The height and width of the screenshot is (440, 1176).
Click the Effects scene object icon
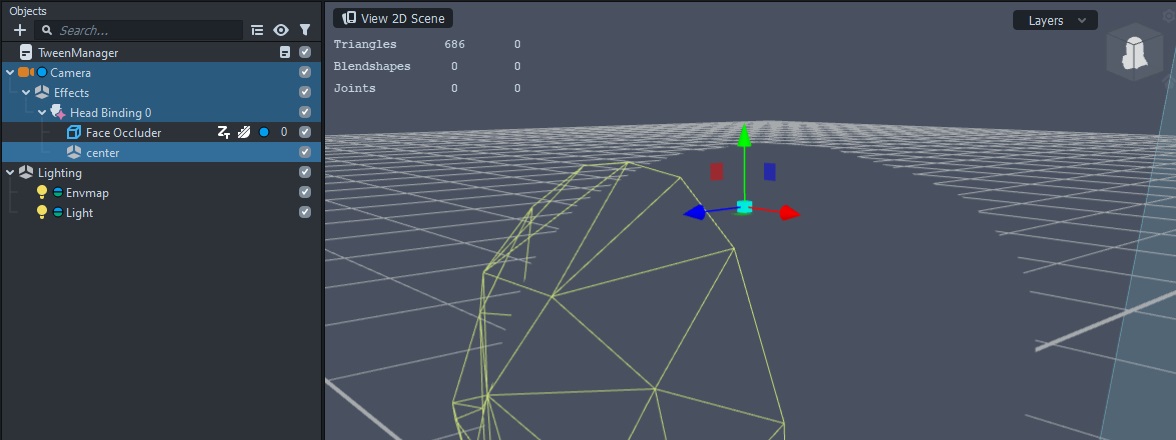(x=42, y=92)
